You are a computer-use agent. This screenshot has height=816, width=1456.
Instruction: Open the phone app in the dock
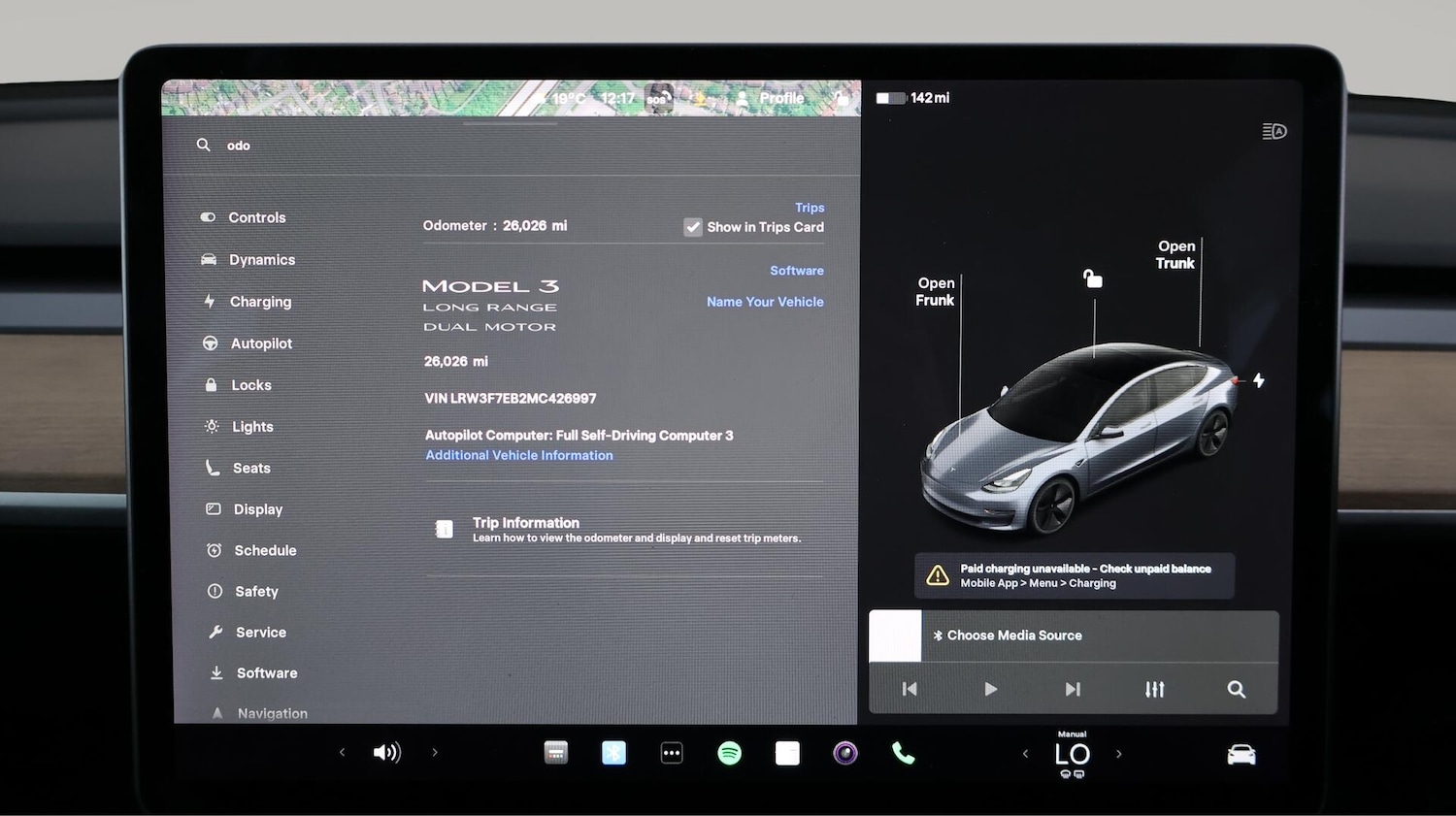[904, 754]
